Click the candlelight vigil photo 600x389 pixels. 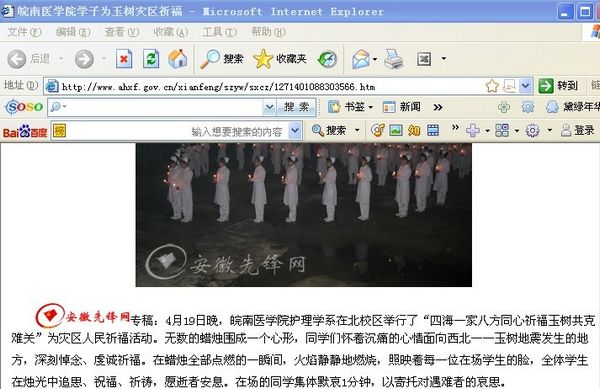303,215
